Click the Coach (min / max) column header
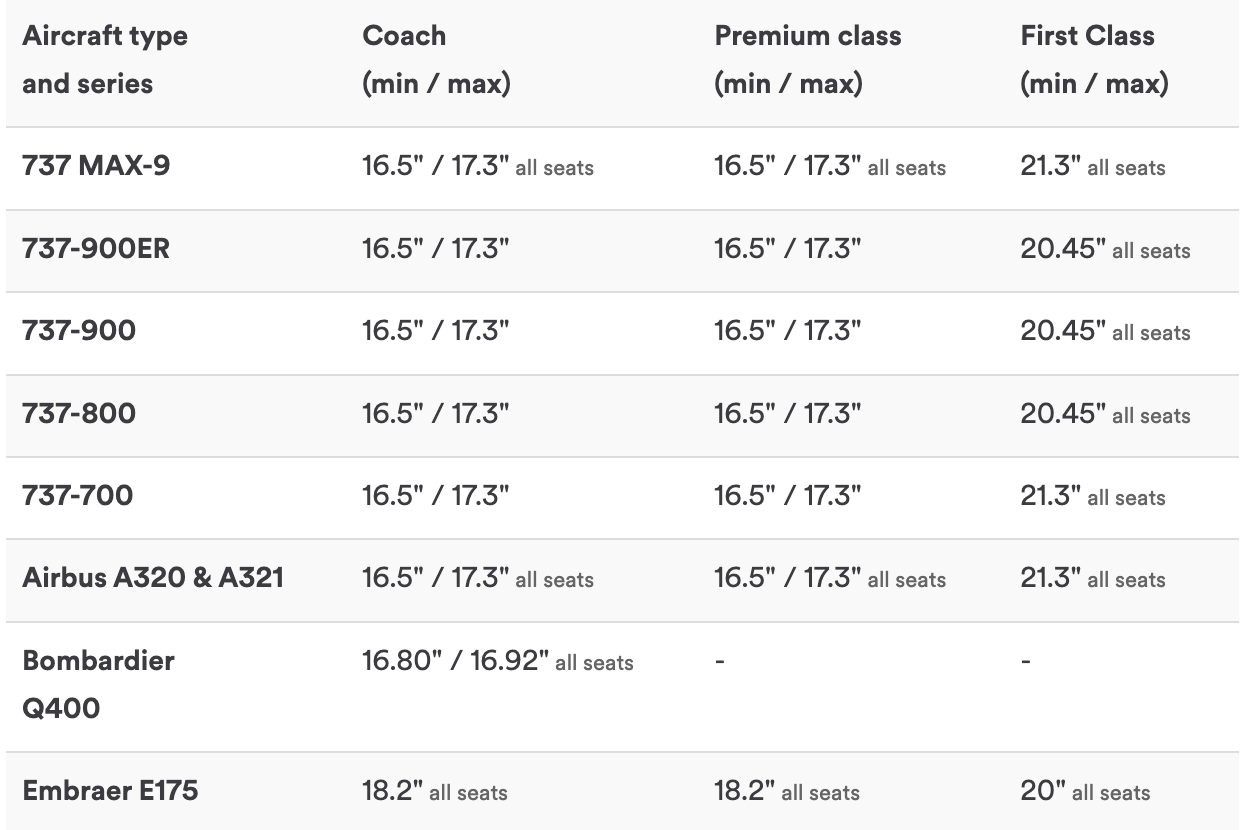1246x830 pixels. click(x=436, y=60)
